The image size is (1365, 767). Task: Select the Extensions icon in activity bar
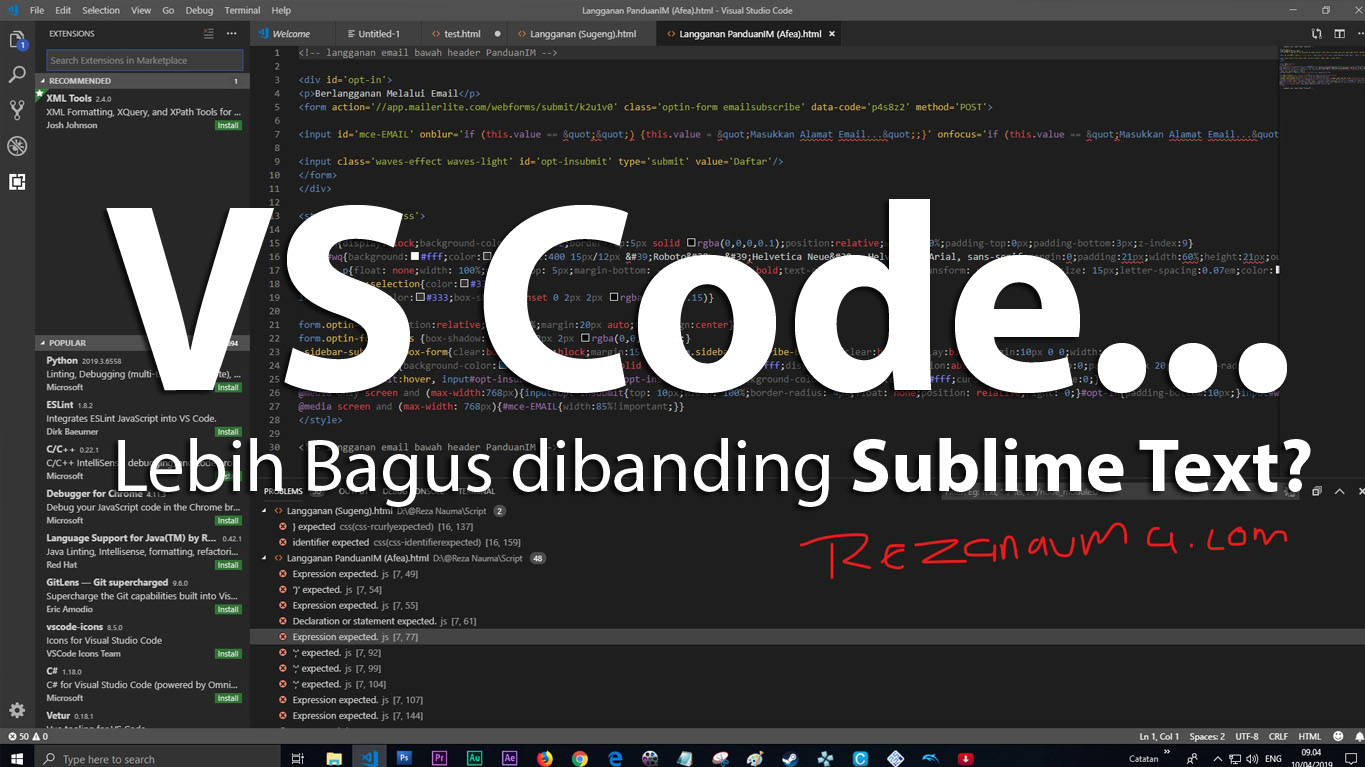coord(17,182)
